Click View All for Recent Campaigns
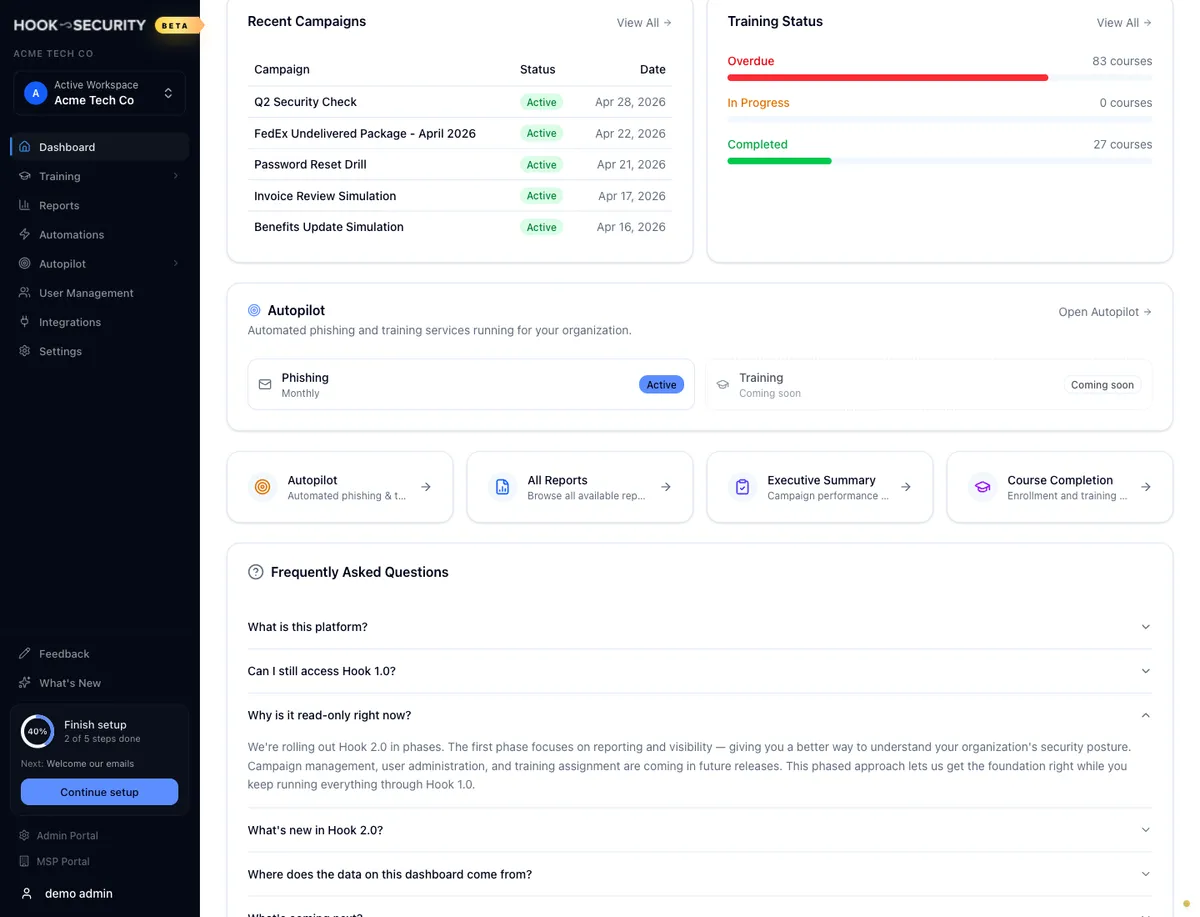This screenshot has width=1200, height=917. coord(644,22)
